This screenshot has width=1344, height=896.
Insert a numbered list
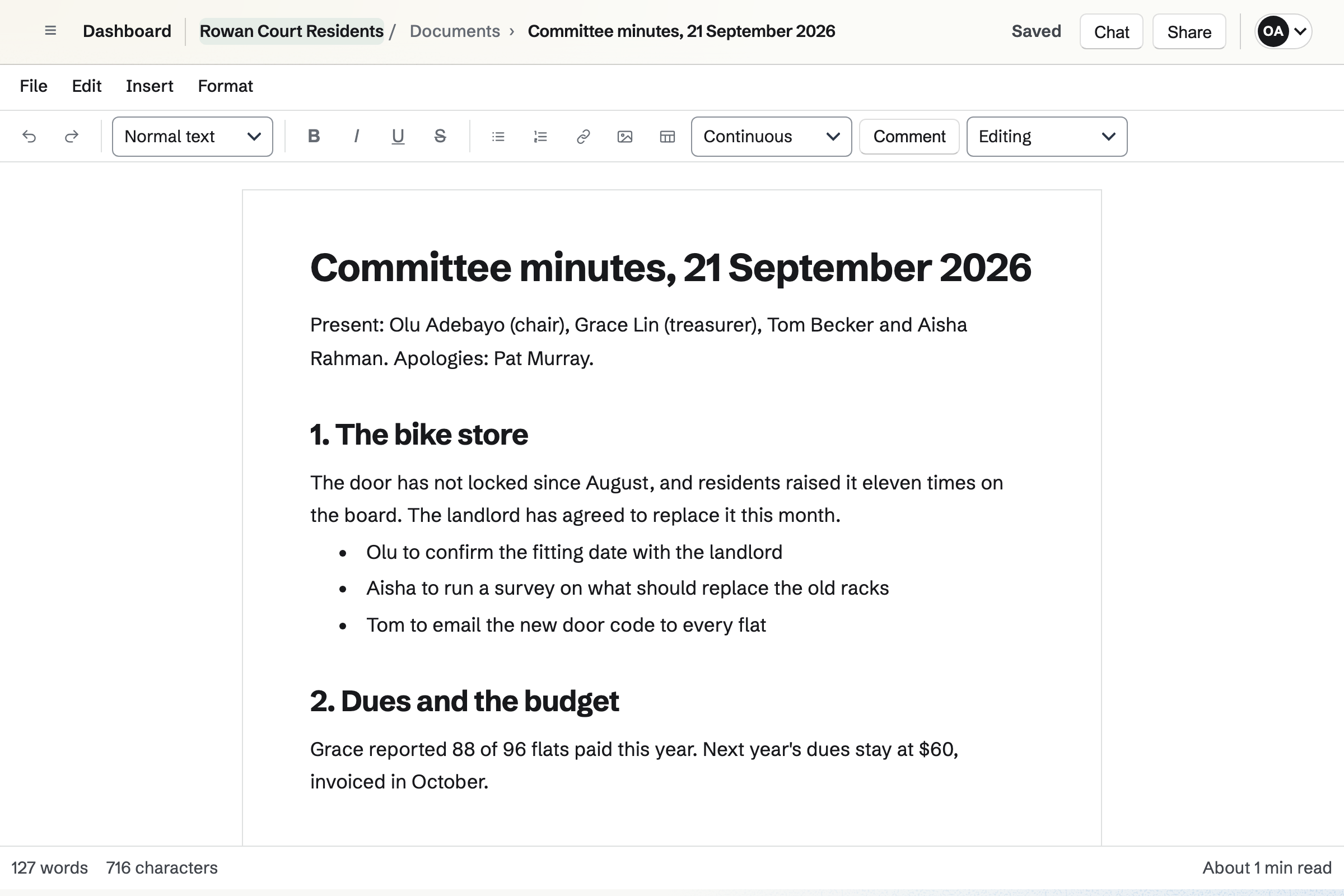540,137
